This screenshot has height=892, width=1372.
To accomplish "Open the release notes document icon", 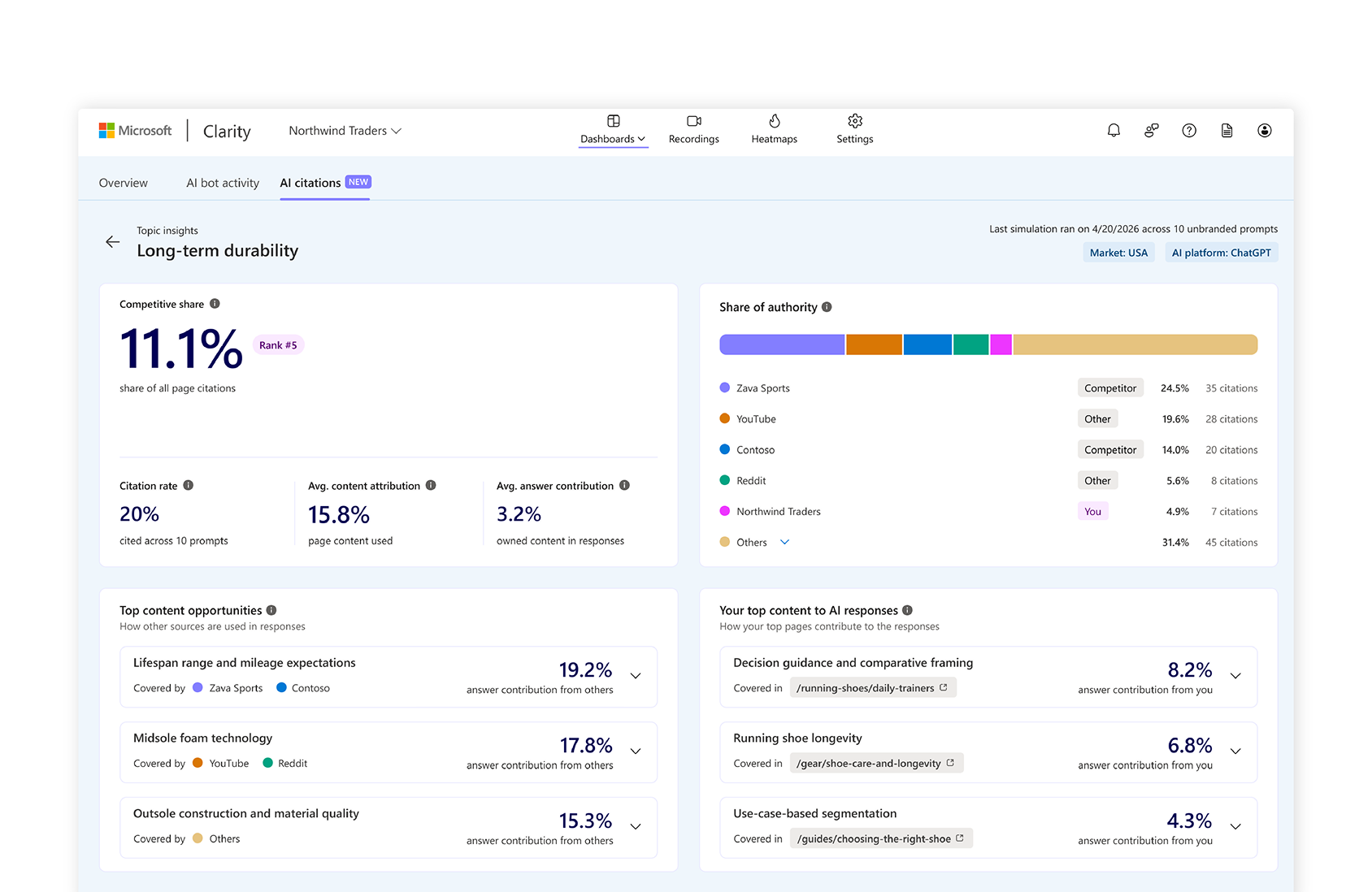I will coord(1227,130).
